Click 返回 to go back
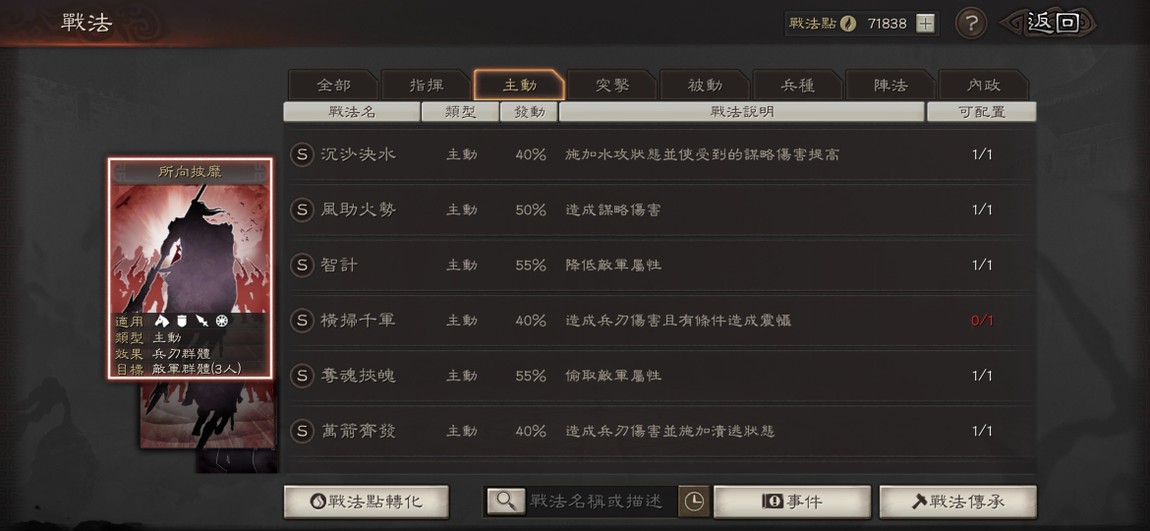Viewport: 1150px width, 531px height. [x=1052, y=23]
